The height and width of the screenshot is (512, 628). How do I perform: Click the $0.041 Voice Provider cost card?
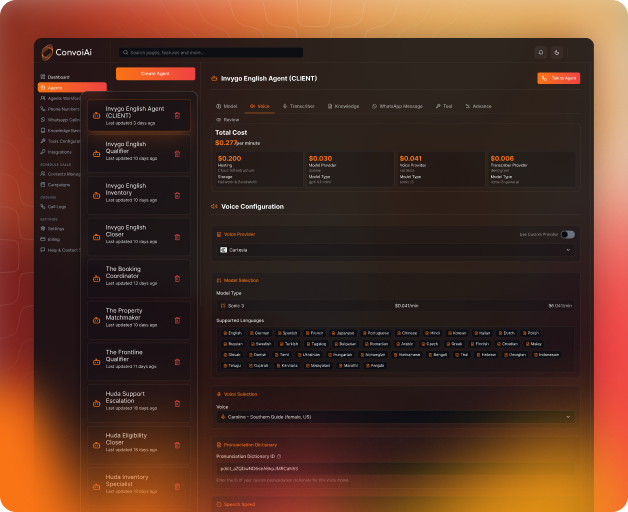click(441, 169)
